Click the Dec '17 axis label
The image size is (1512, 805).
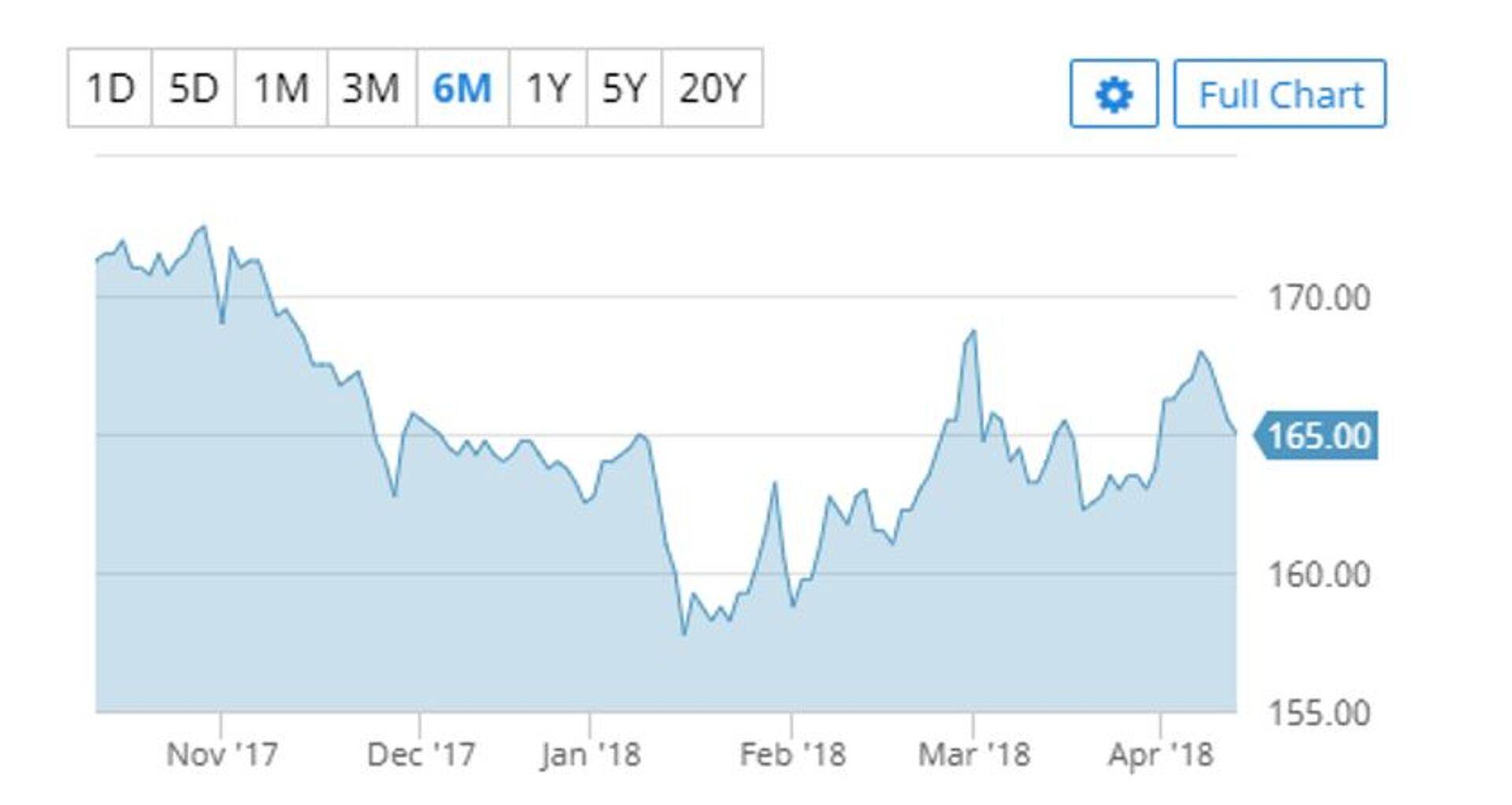[421, 755]
